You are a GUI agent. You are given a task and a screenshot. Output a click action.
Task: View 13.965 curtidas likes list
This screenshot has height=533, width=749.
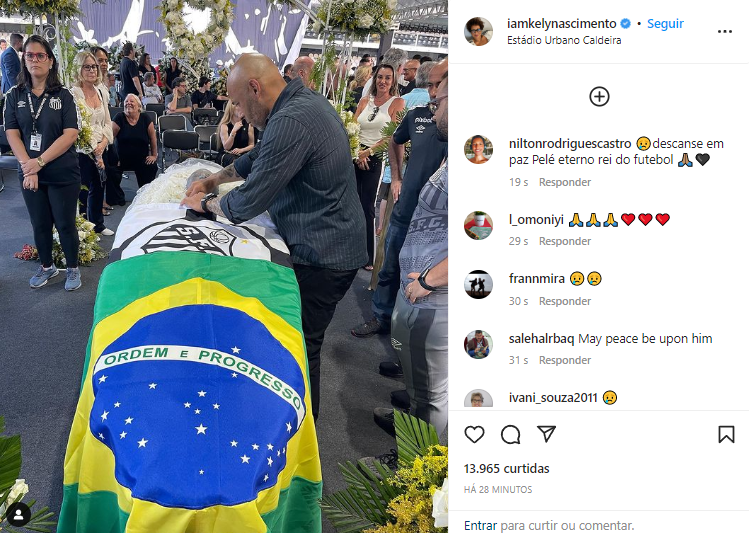coord(506,469)
